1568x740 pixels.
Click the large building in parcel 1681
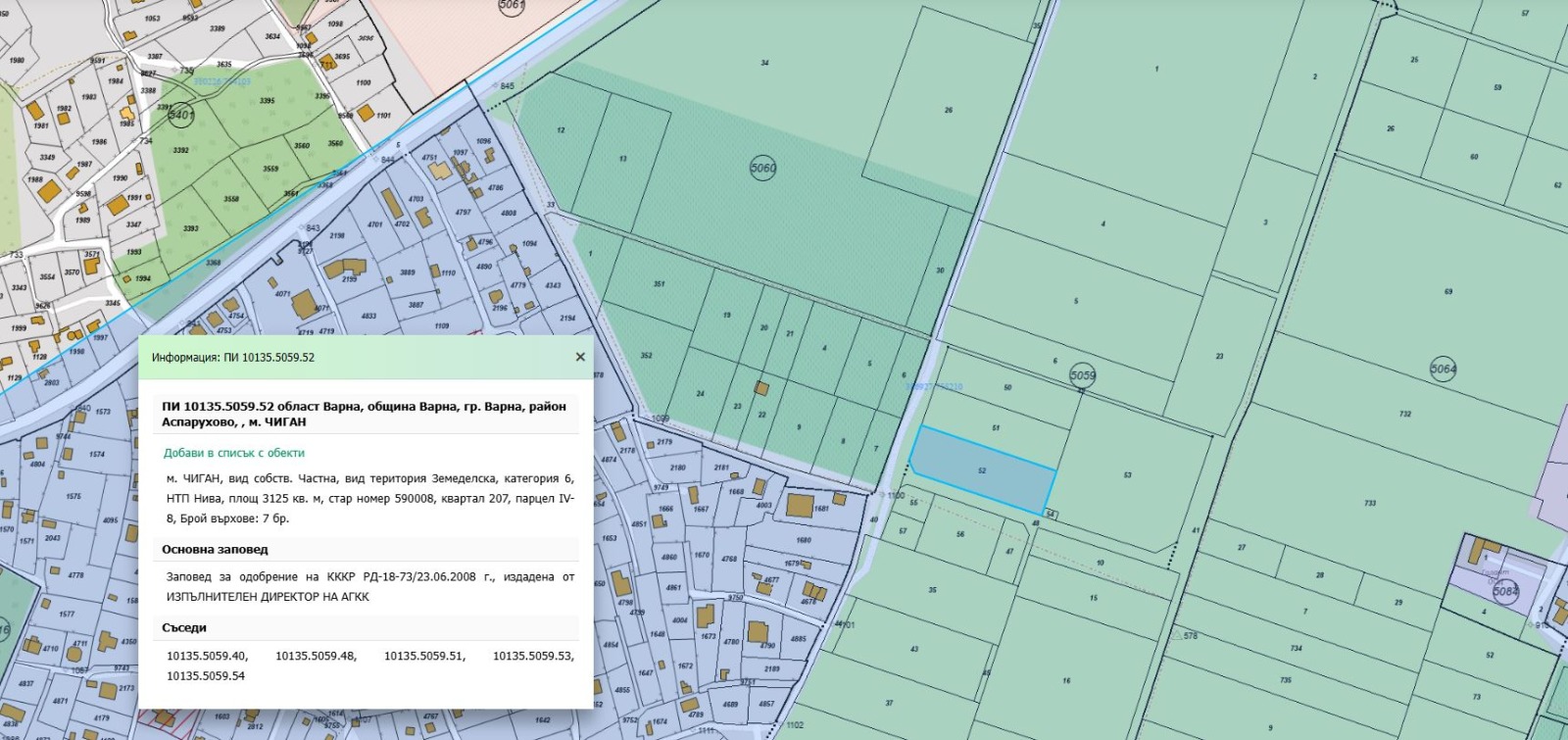800,506
